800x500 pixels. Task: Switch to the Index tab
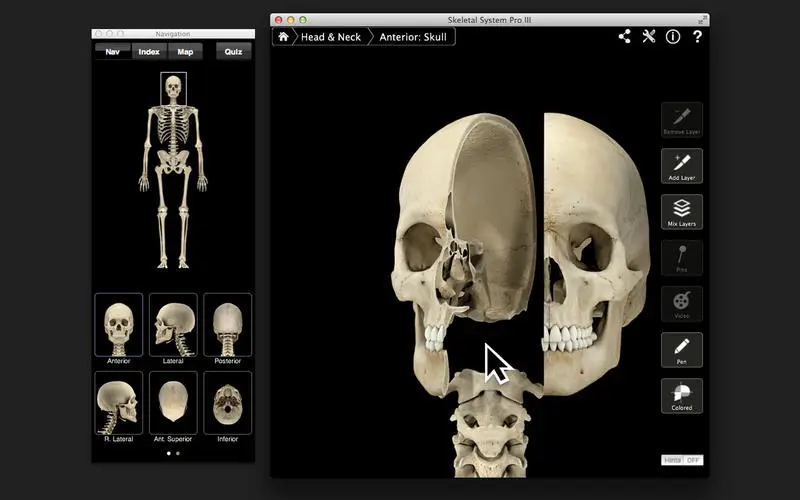click(x=149, y=52)
